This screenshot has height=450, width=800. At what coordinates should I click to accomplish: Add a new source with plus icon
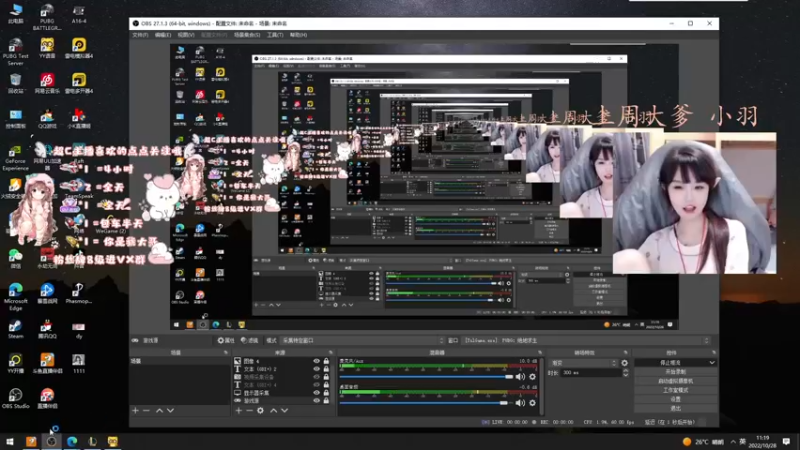pyautogui.click(x=238, y=410)
